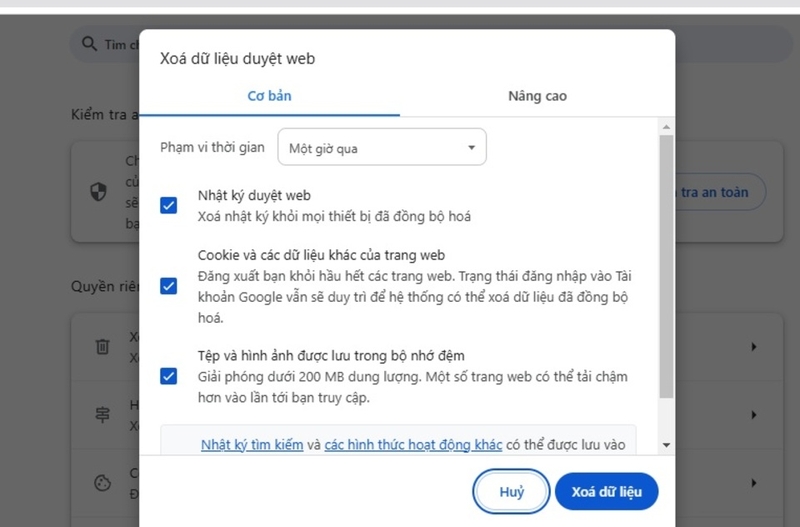
Task: Click the cookie icon in privacy list
Action: tap(103, 483)
